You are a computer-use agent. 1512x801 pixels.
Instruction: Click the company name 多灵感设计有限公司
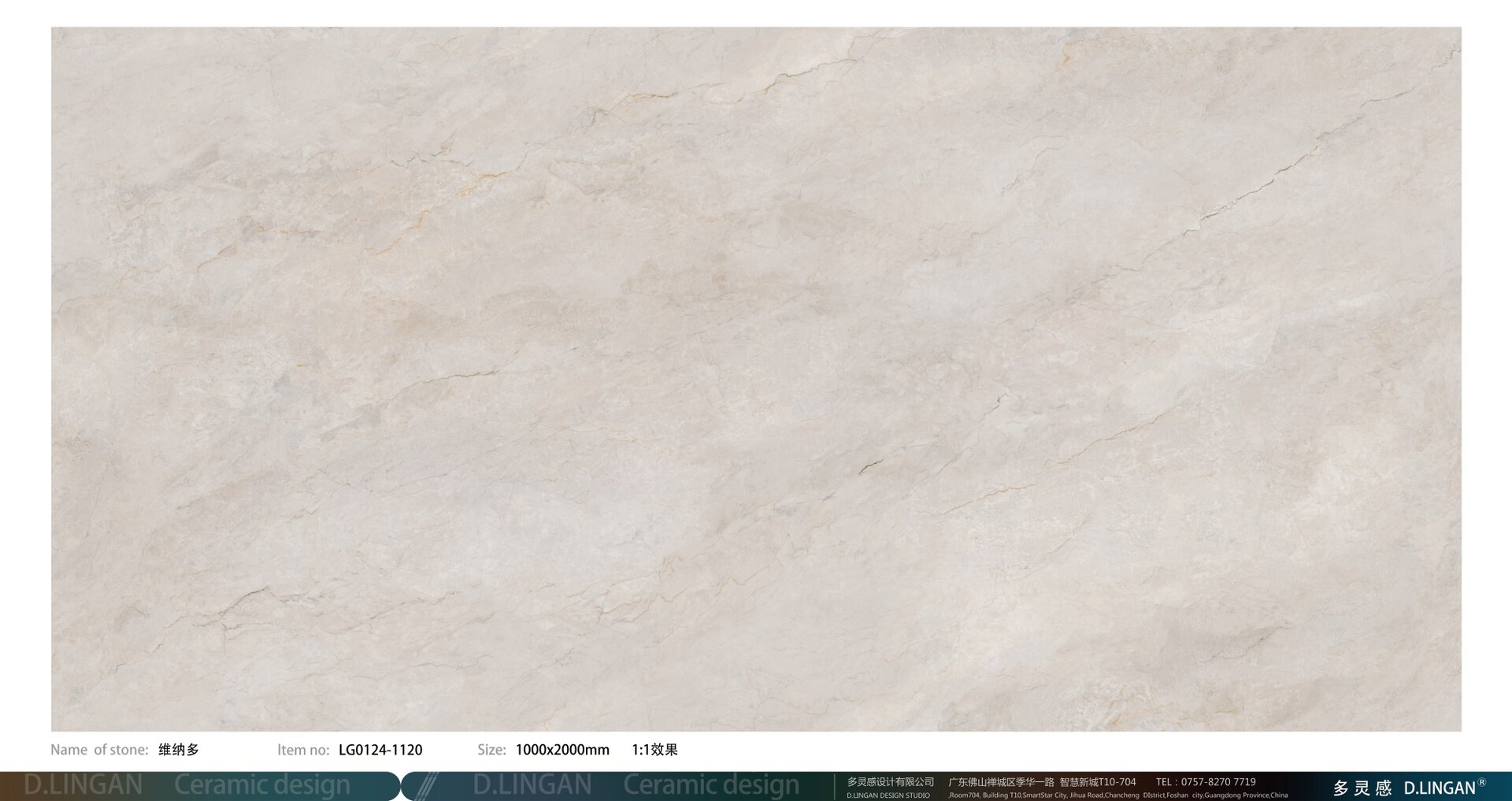pyautogui.click(x=890, y=782)
